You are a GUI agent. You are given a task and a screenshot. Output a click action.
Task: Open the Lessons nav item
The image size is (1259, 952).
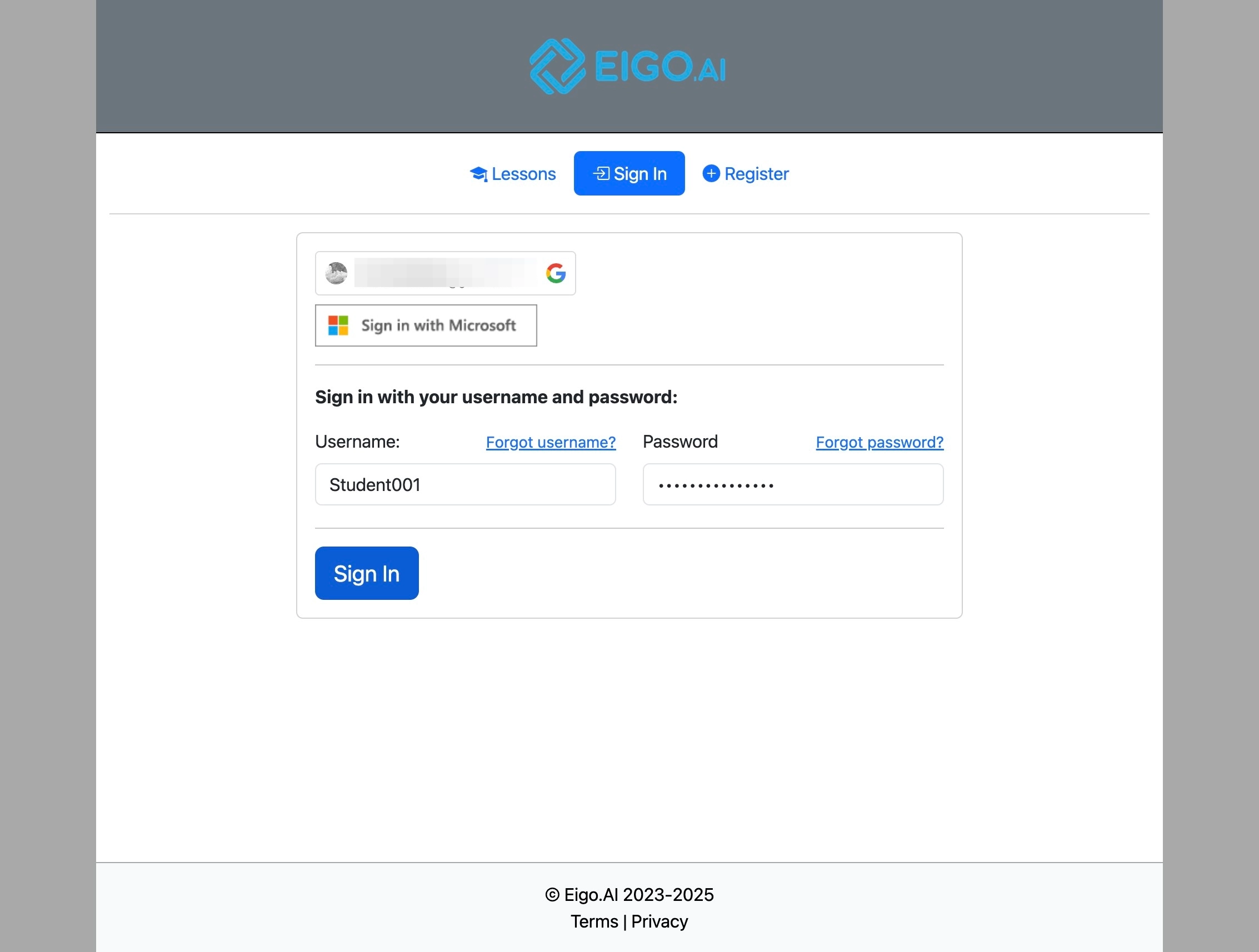click(x=512, y=173)
